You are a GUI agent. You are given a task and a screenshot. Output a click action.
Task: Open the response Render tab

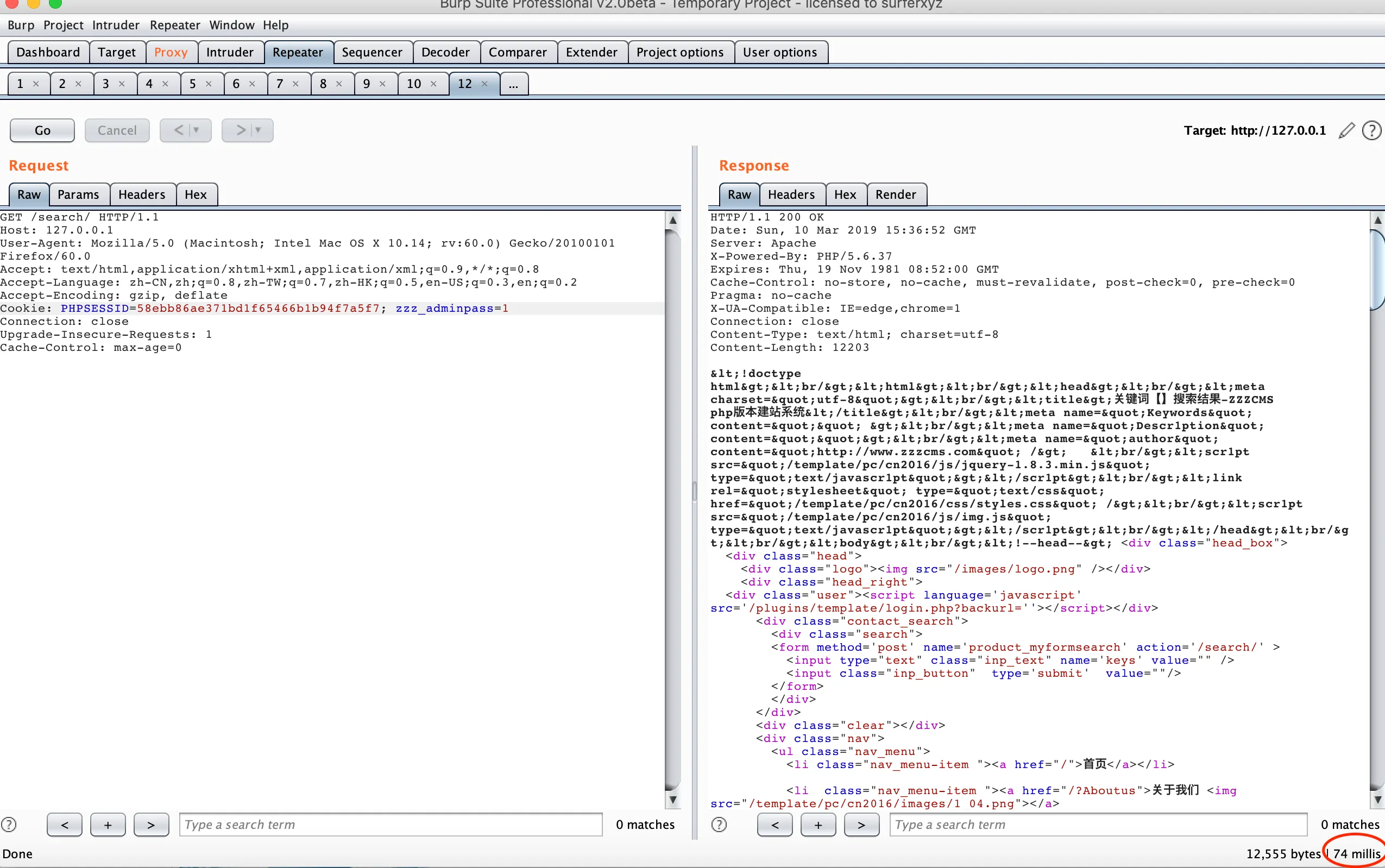pos(896,194)
